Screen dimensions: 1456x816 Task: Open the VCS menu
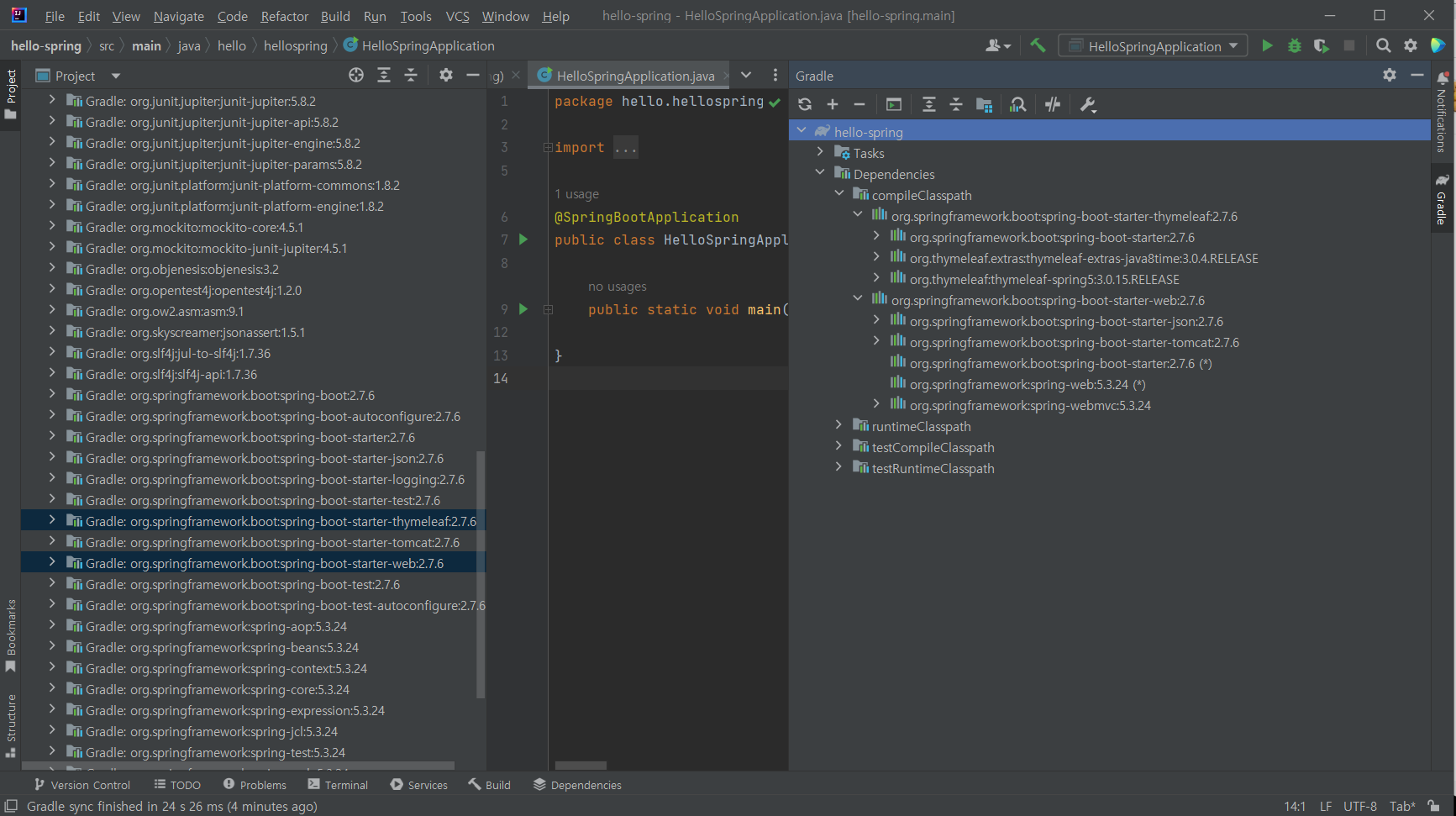(x=457, y=16)
